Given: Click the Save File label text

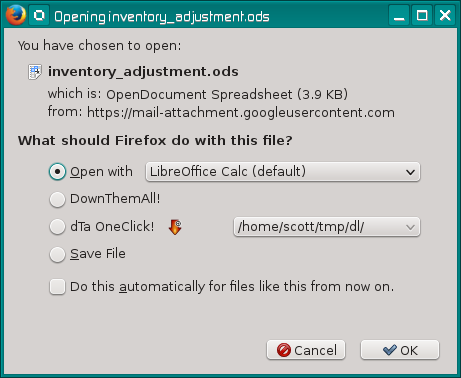Looking at the screenshot, I should [x=98, y=254].
